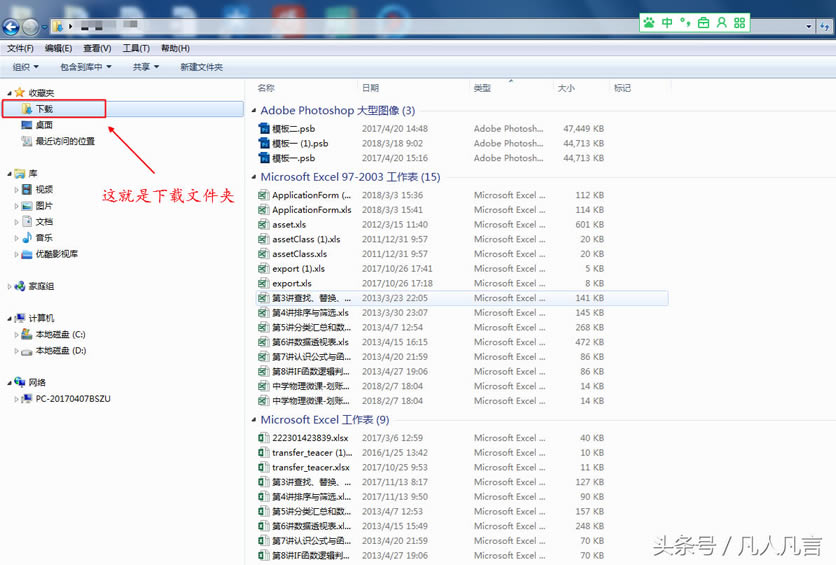836x565 pixels.
Task: Click the Back navigation arrow button
Action: 12,26
